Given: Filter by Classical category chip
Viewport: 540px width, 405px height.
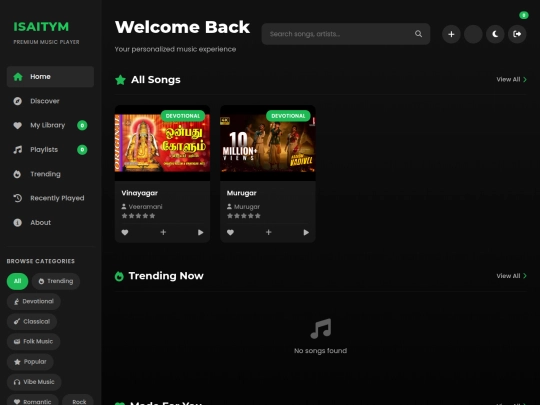Looking at the screenshot, I should point(32,321).
